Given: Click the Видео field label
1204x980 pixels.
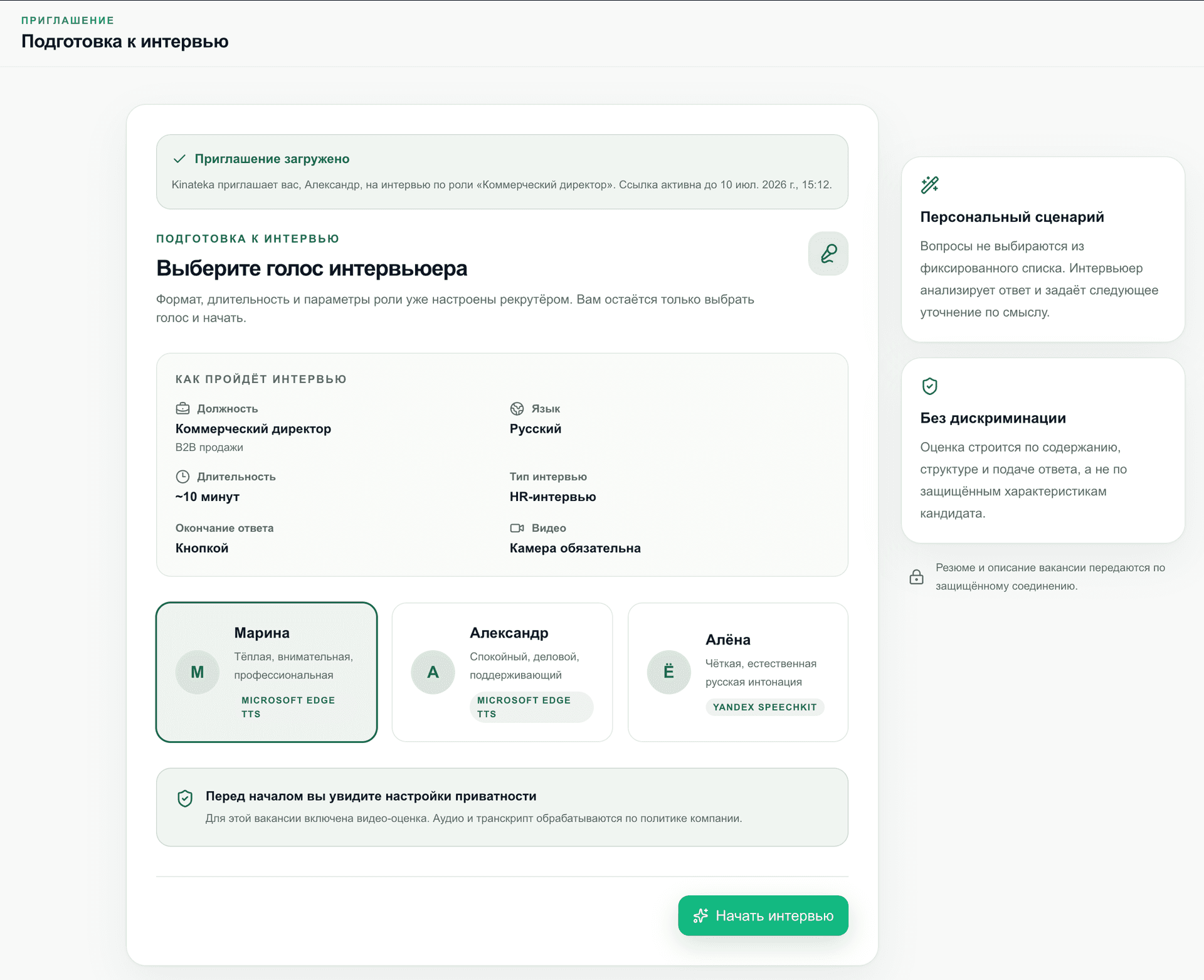Looking at the screenshot, I should pyautogui.click(x=549, y=528).
